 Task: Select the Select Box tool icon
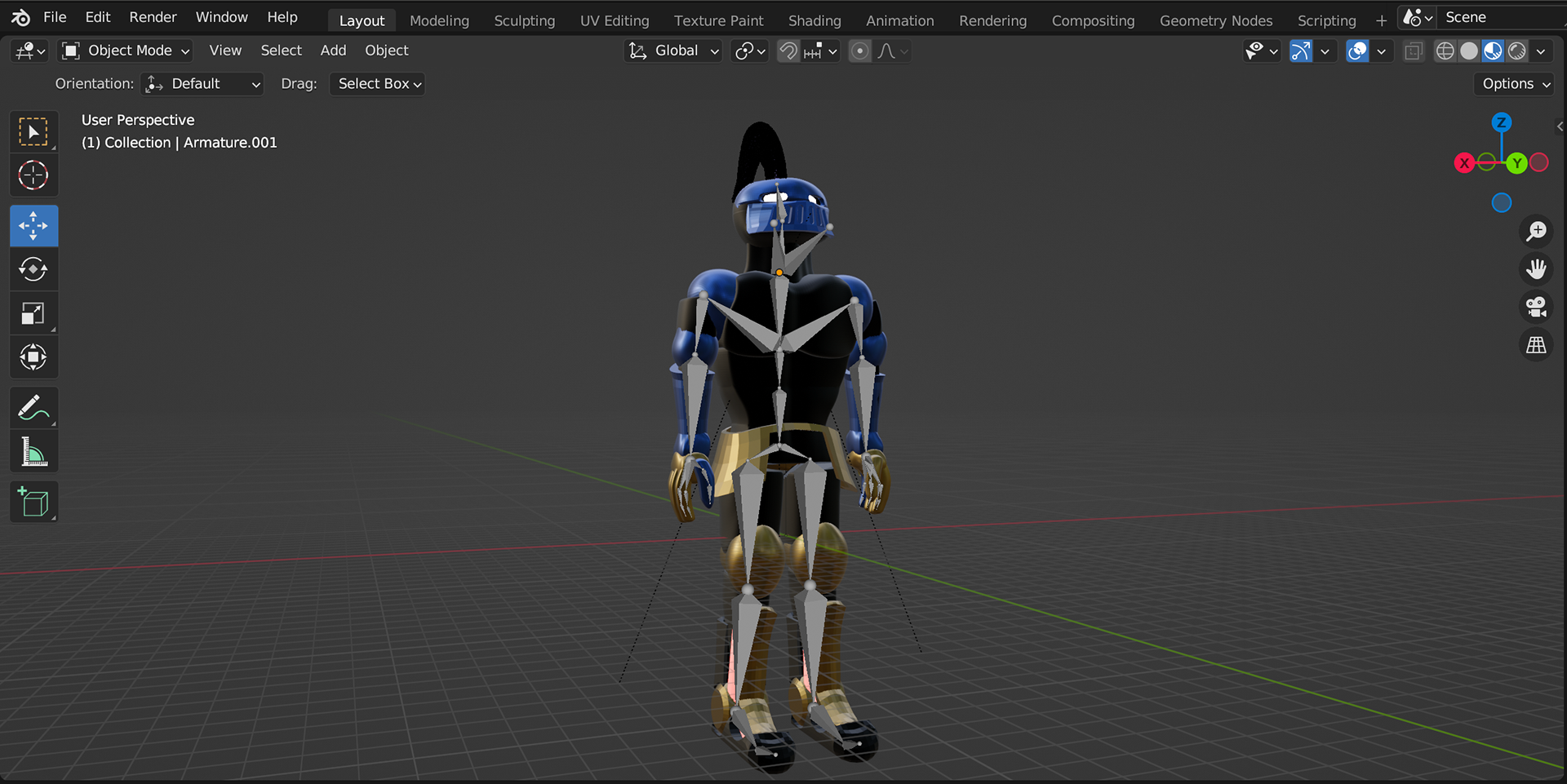(33, 132)
